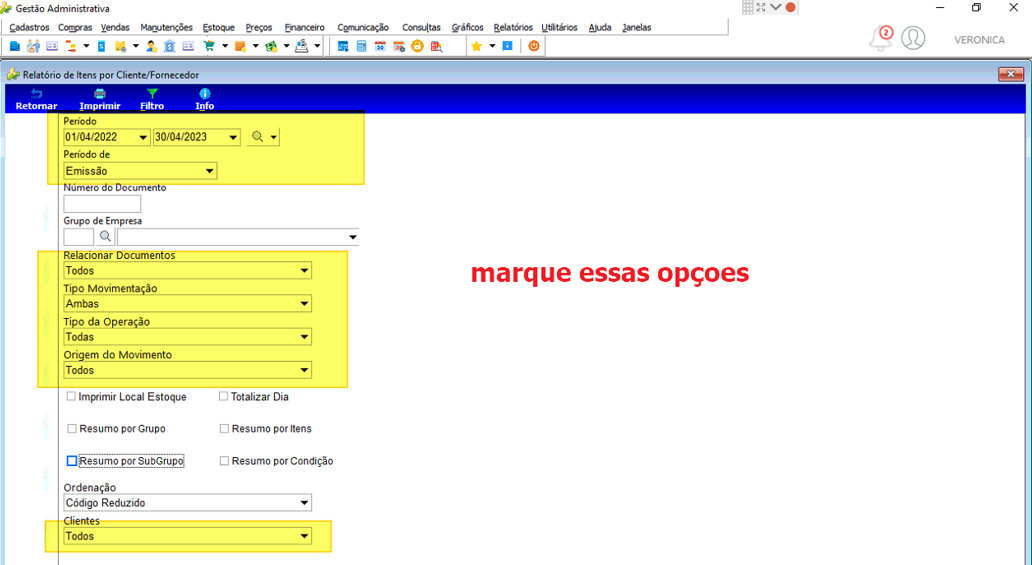Image resolution: width=1032 pixels, height=565 pixels.
Task: Open the Cadastros menu
Action: point(29,27)
